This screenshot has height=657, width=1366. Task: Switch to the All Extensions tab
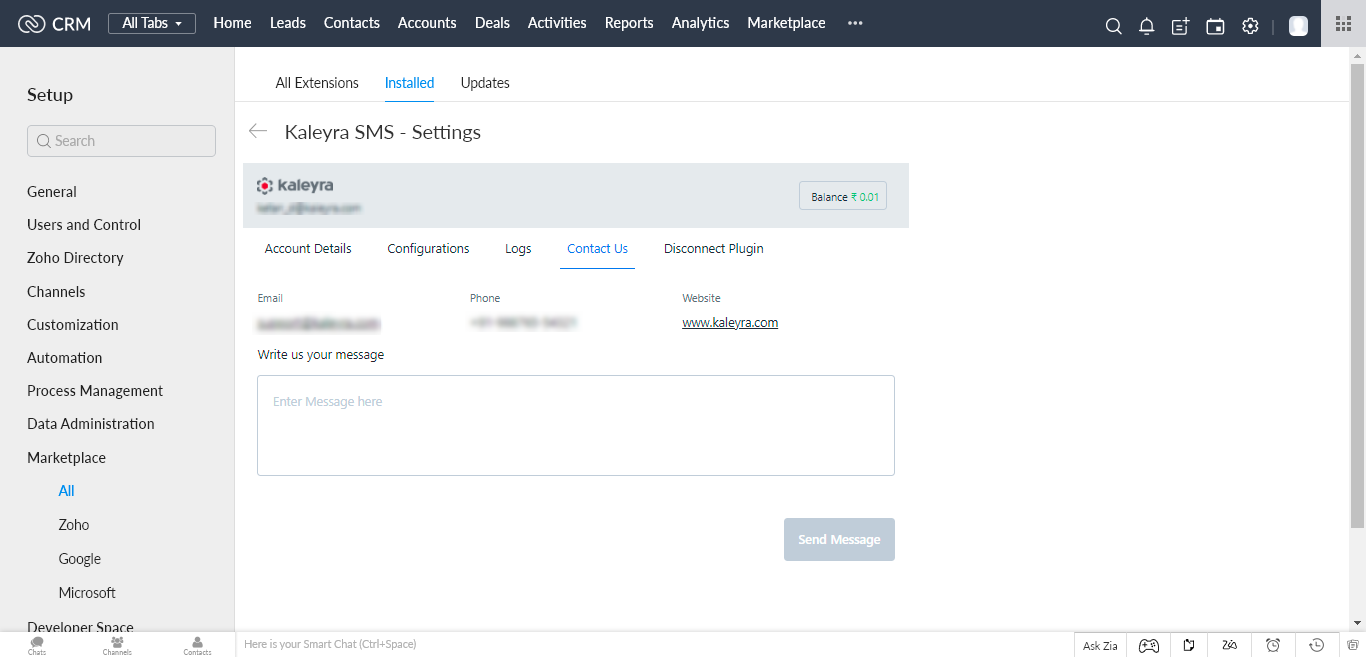317,83
